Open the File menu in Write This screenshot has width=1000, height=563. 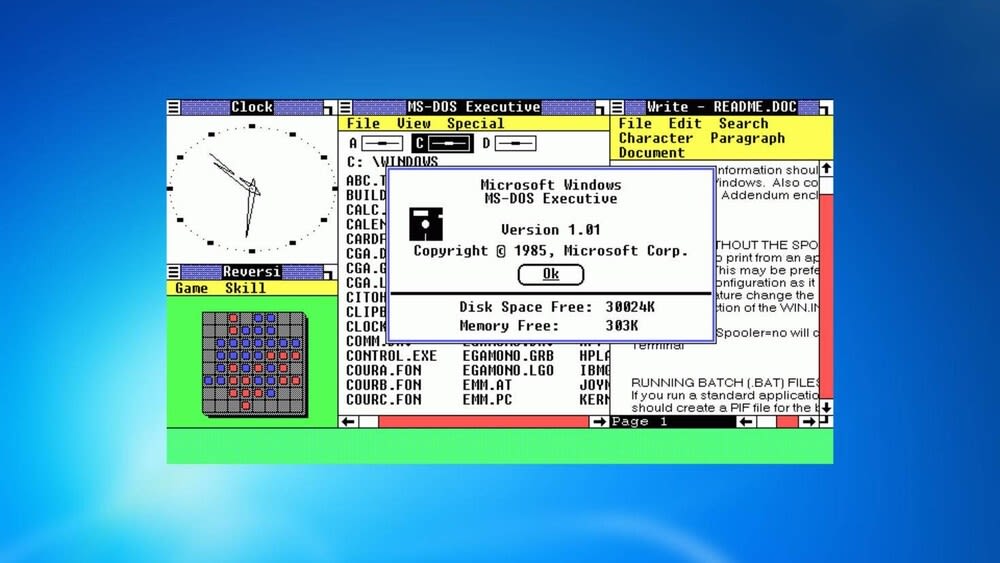(x=635, y=124)
